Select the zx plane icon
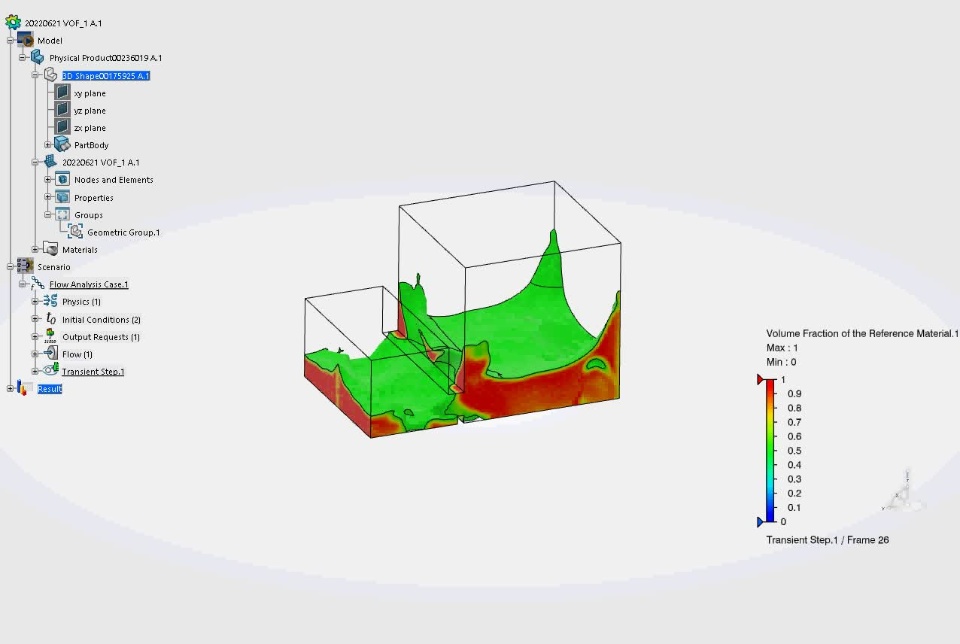Viewport: 960px width, 644px height. (62, 127)
